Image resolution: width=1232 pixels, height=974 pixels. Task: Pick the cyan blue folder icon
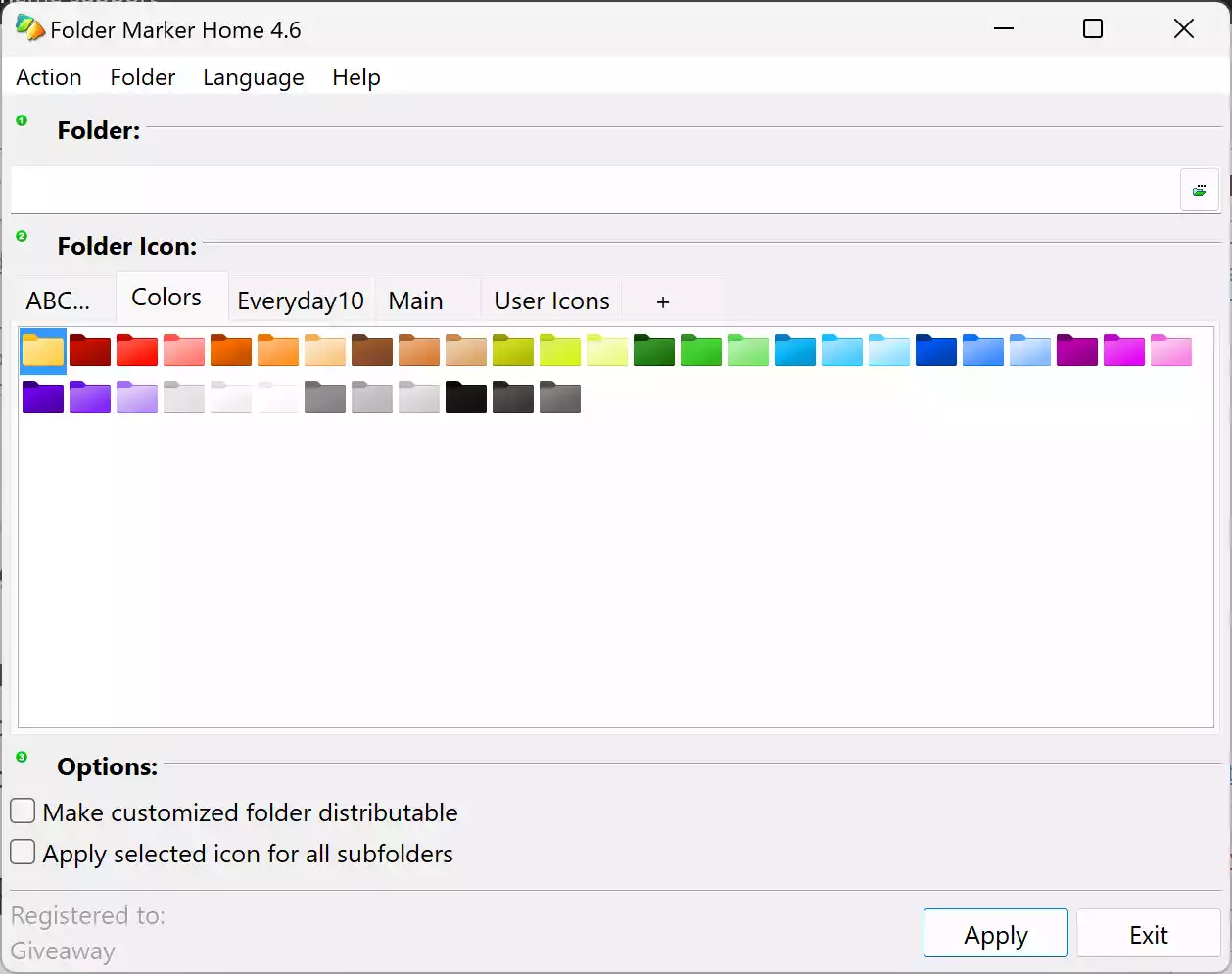tap(795, 351)
